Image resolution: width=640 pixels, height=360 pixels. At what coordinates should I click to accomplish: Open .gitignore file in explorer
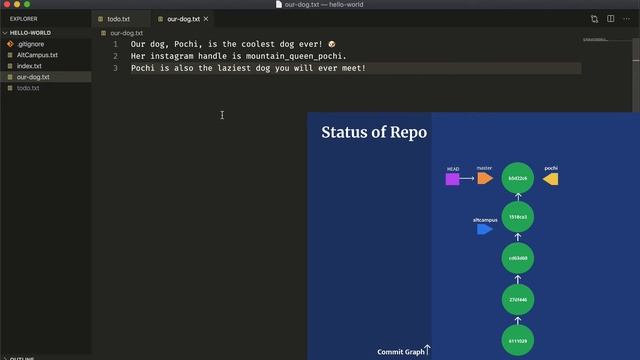coord(30,44)
